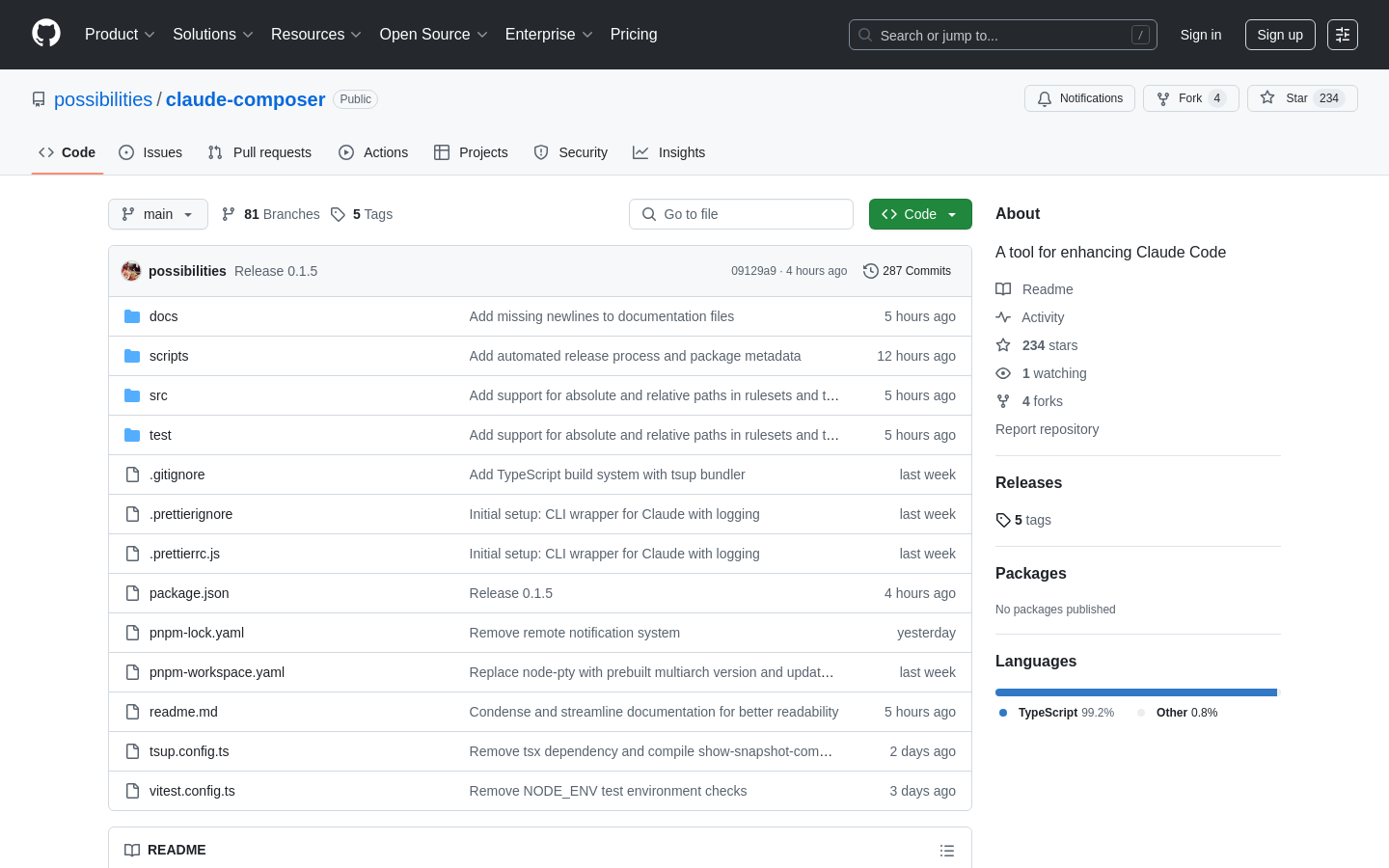Viewport: 1389px width, 868px height.
Task: Click the docs folder icon
Action: (x=132, y=316)
